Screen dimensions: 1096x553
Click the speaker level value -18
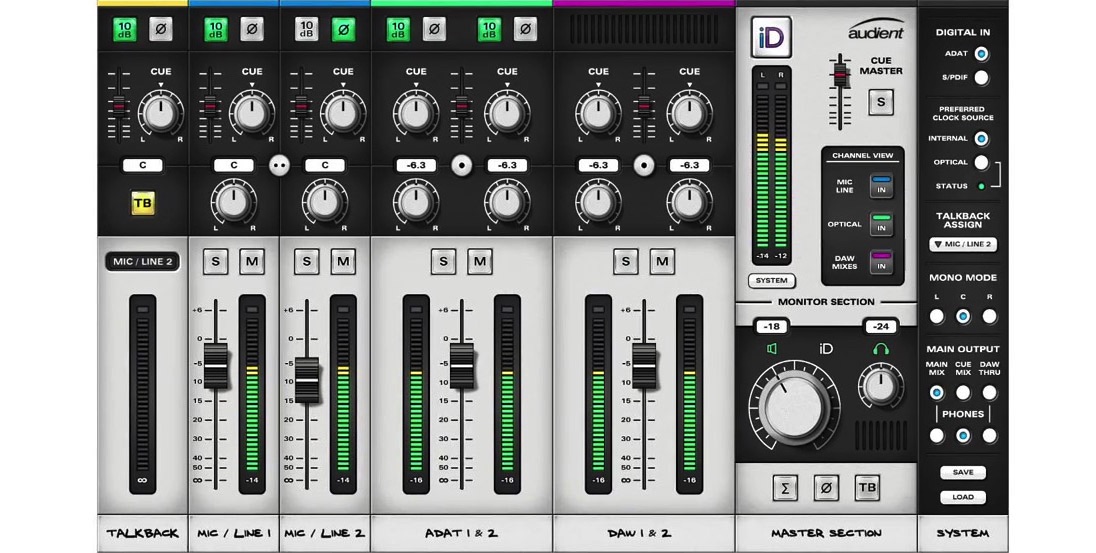tap(772, 326)
